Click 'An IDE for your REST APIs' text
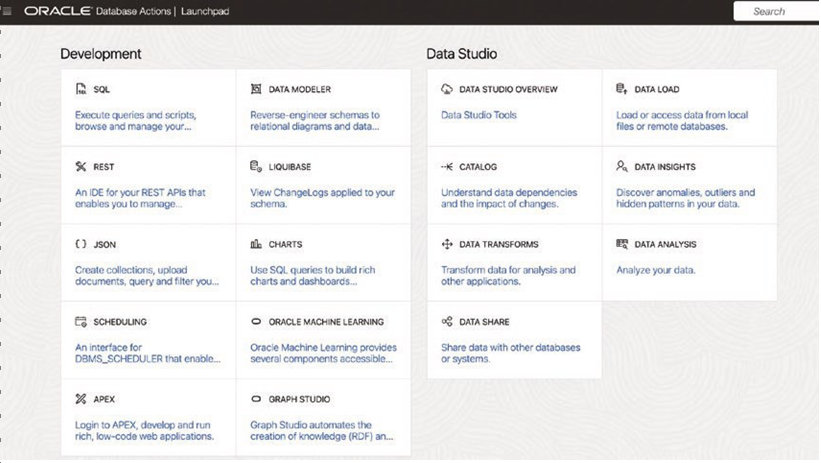 tap(140, 198)
